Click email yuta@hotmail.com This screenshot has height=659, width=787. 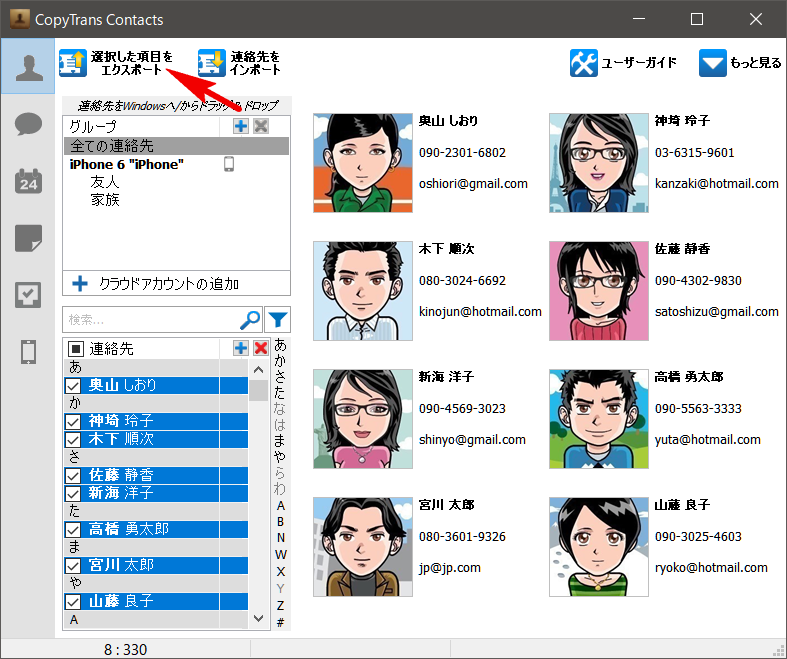coord(708,440)
